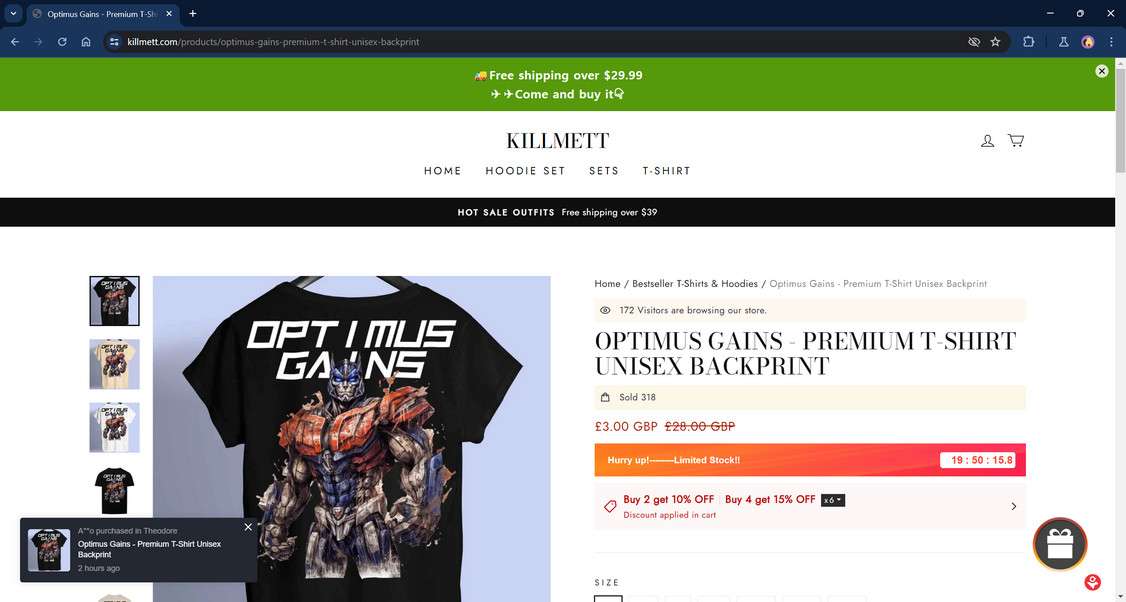Viewport: 1126px width, 602px height.
Task: Open the account login icon
Action: [x=987, y=141]
